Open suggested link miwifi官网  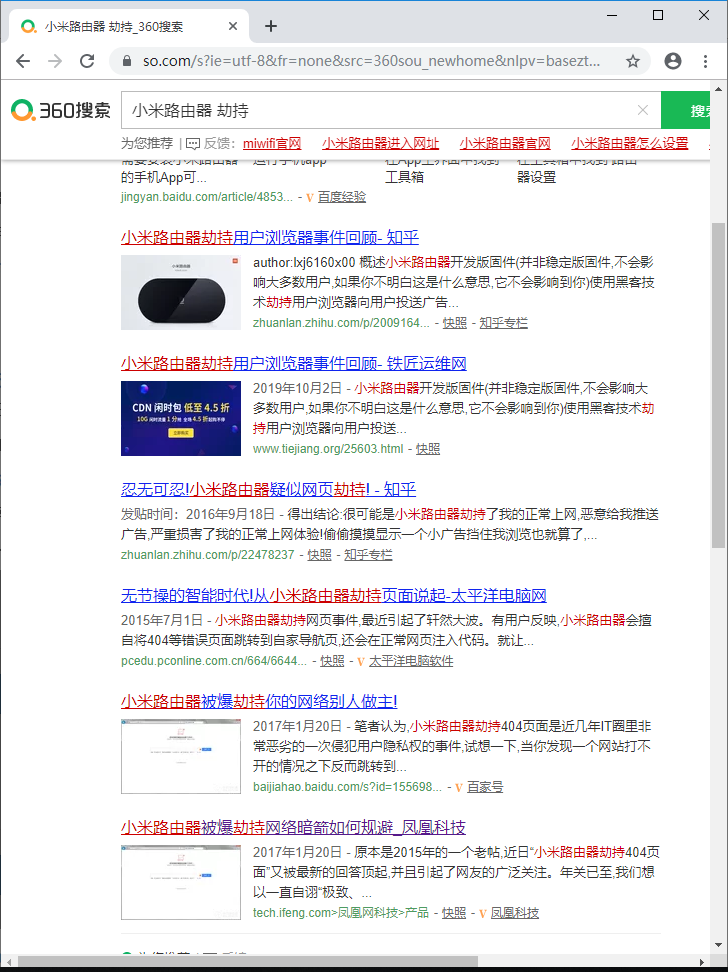tap(272, 144)
